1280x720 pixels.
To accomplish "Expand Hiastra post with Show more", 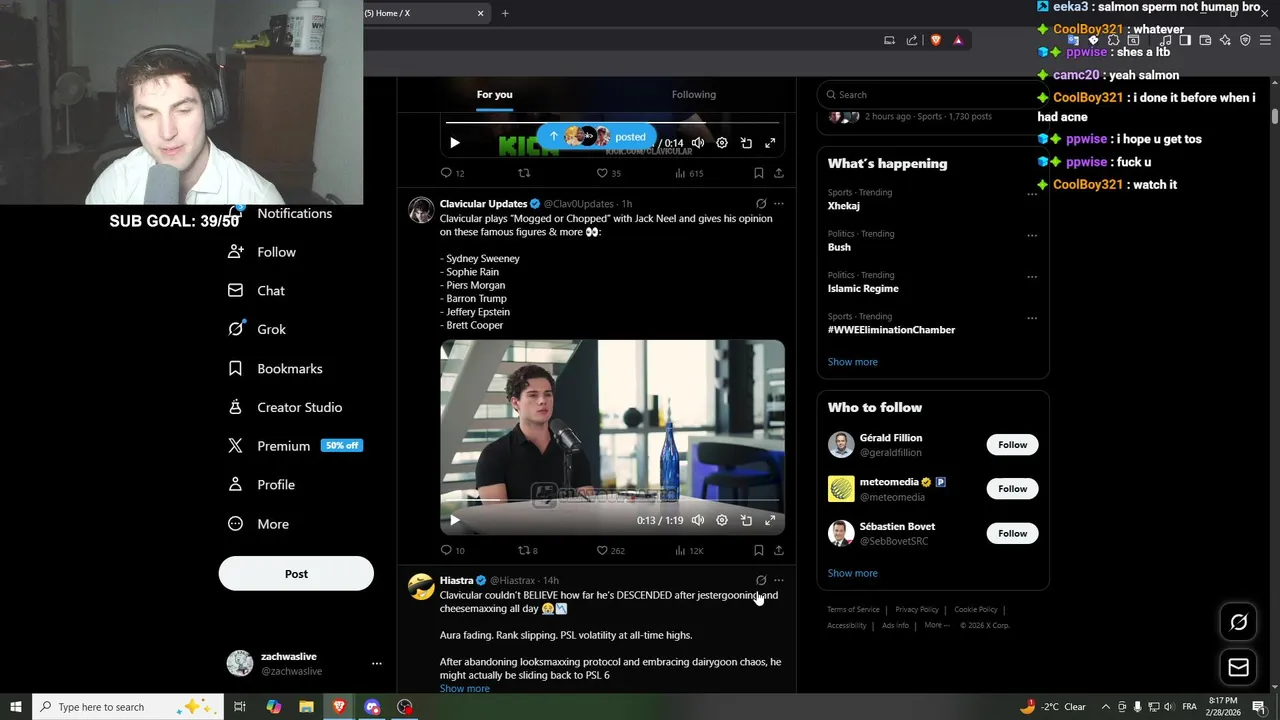I will click(x=464, y=688).
